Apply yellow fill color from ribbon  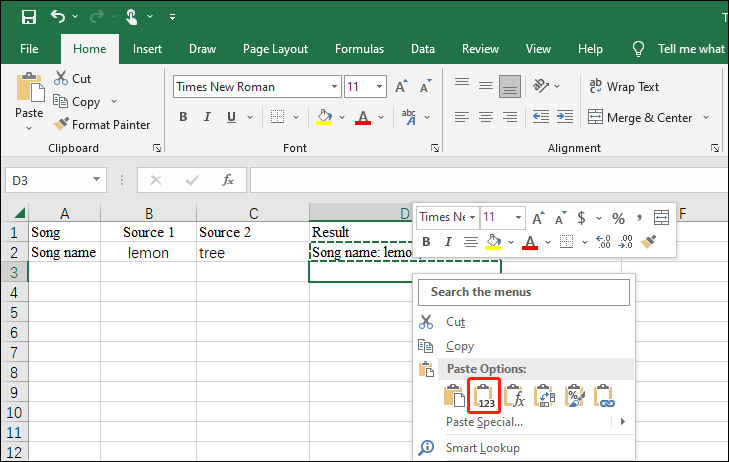click(x=324, y=117)
